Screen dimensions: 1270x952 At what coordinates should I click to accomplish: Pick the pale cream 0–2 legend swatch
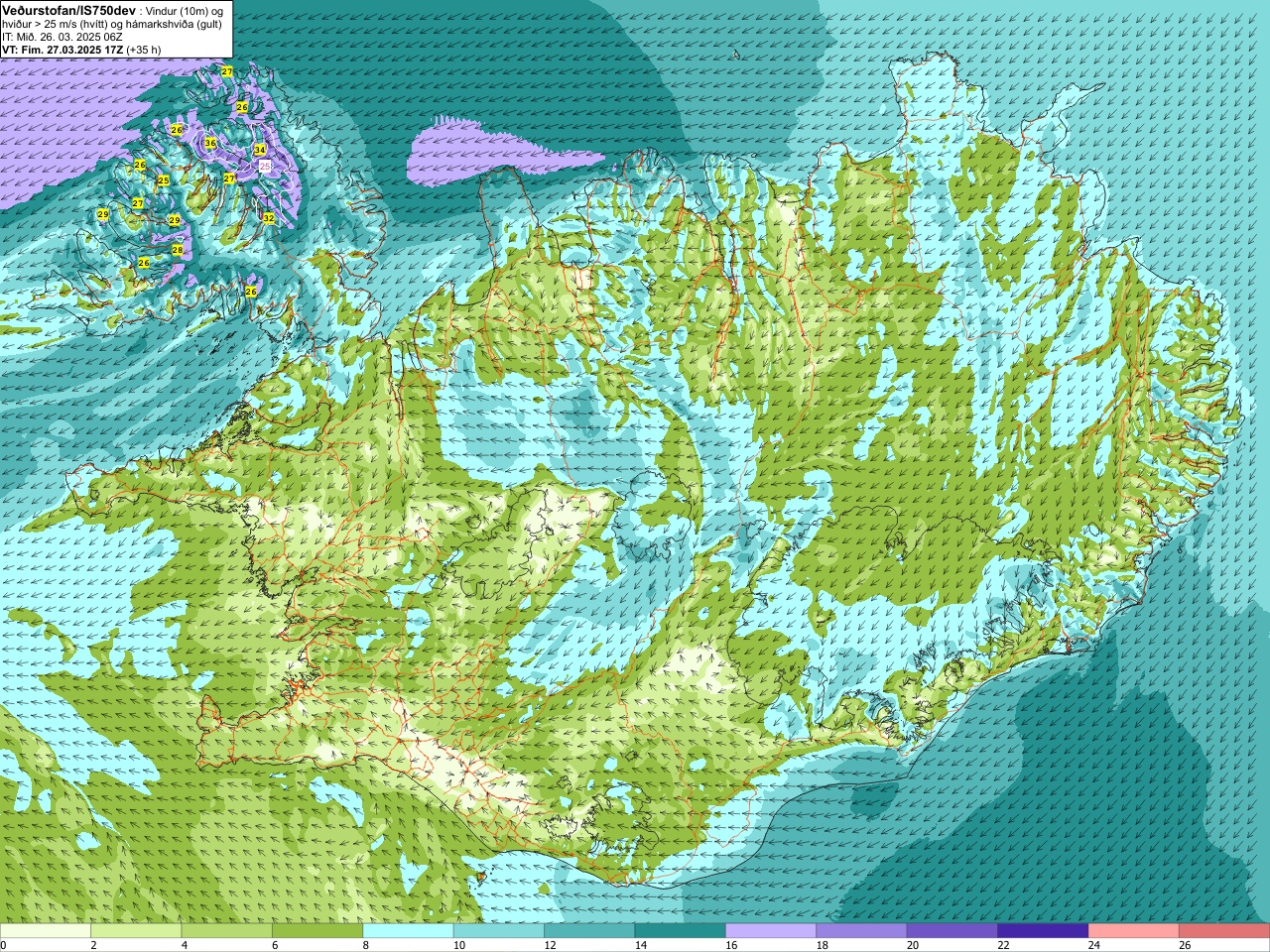[46, 931]
